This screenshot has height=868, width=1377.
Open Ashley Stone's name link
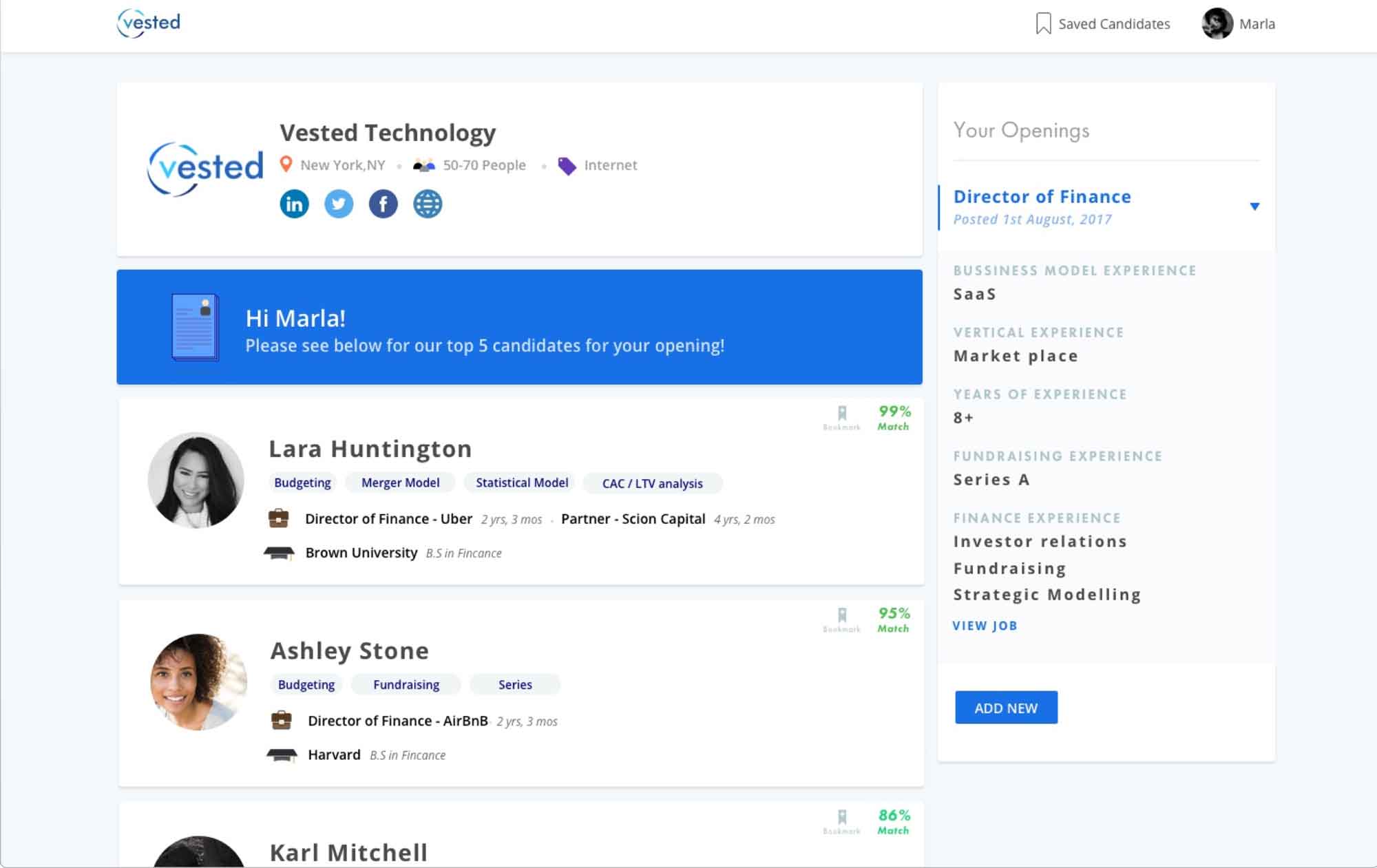point(350,650)
